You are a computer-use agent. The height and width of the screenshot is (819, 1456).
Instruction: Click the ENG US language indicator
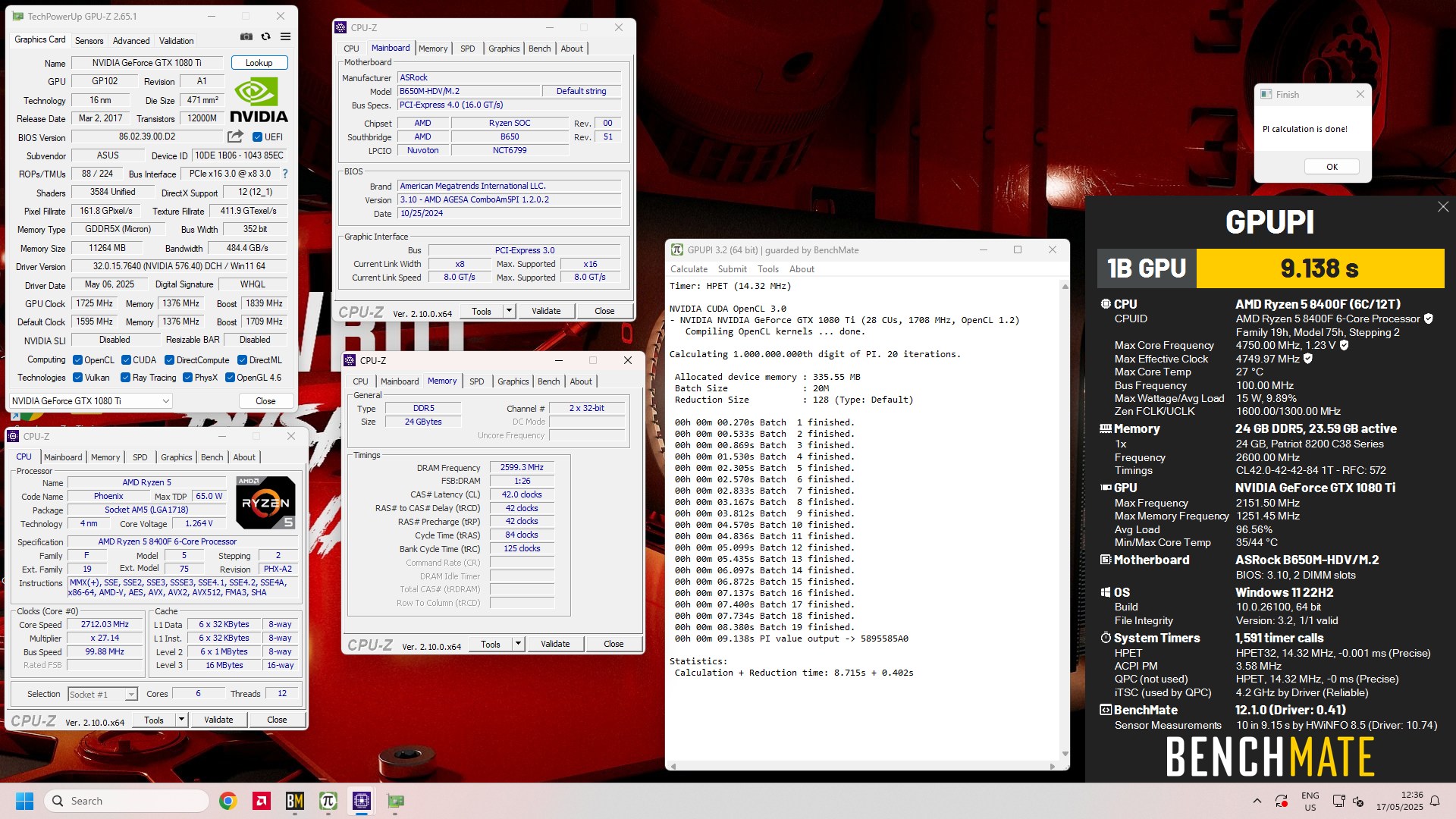(x=1310, y=801)
